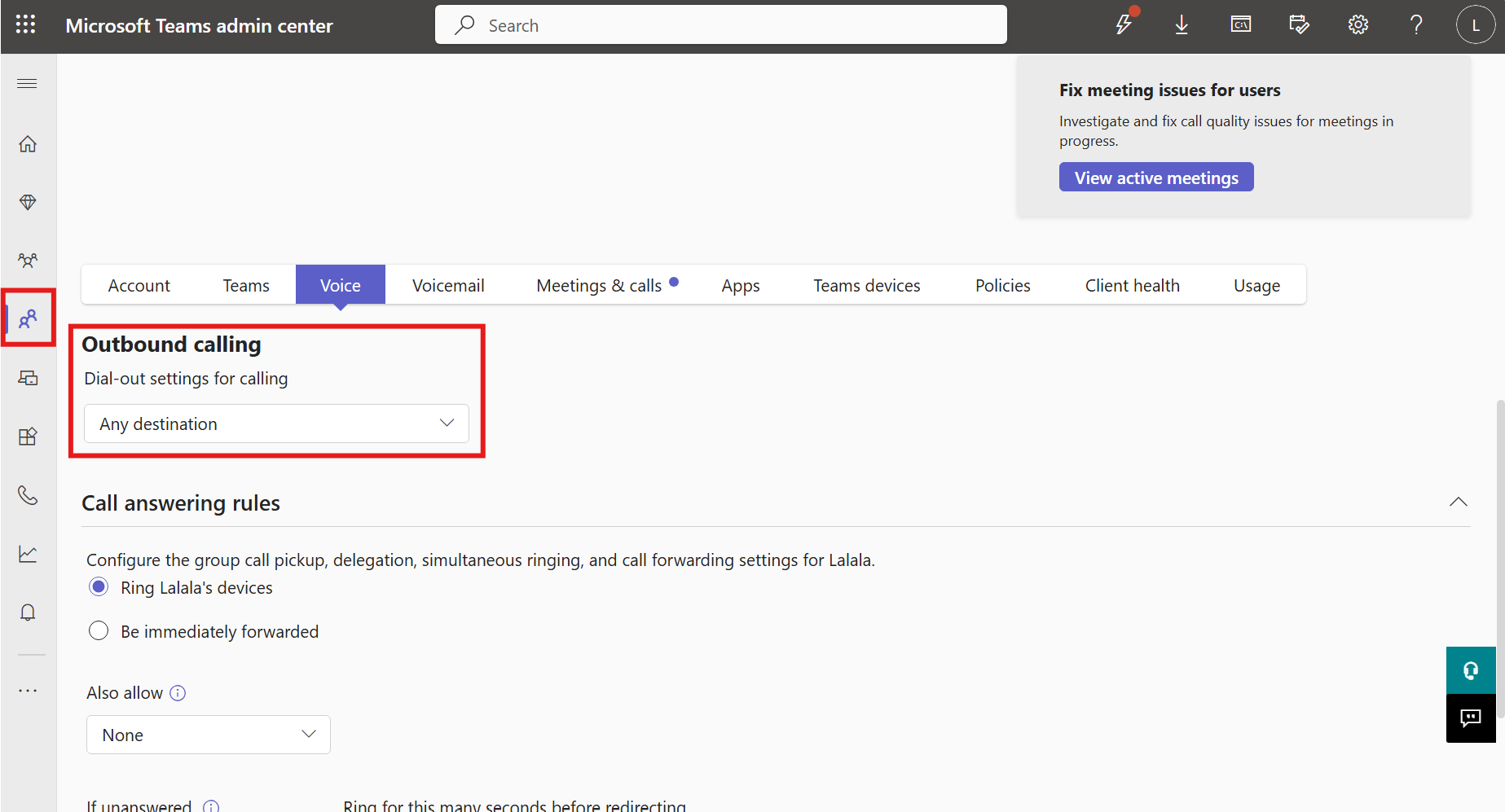
Task: Switch to the Teams devices tab
Action: pyautogui.click(x=867, y=285)
